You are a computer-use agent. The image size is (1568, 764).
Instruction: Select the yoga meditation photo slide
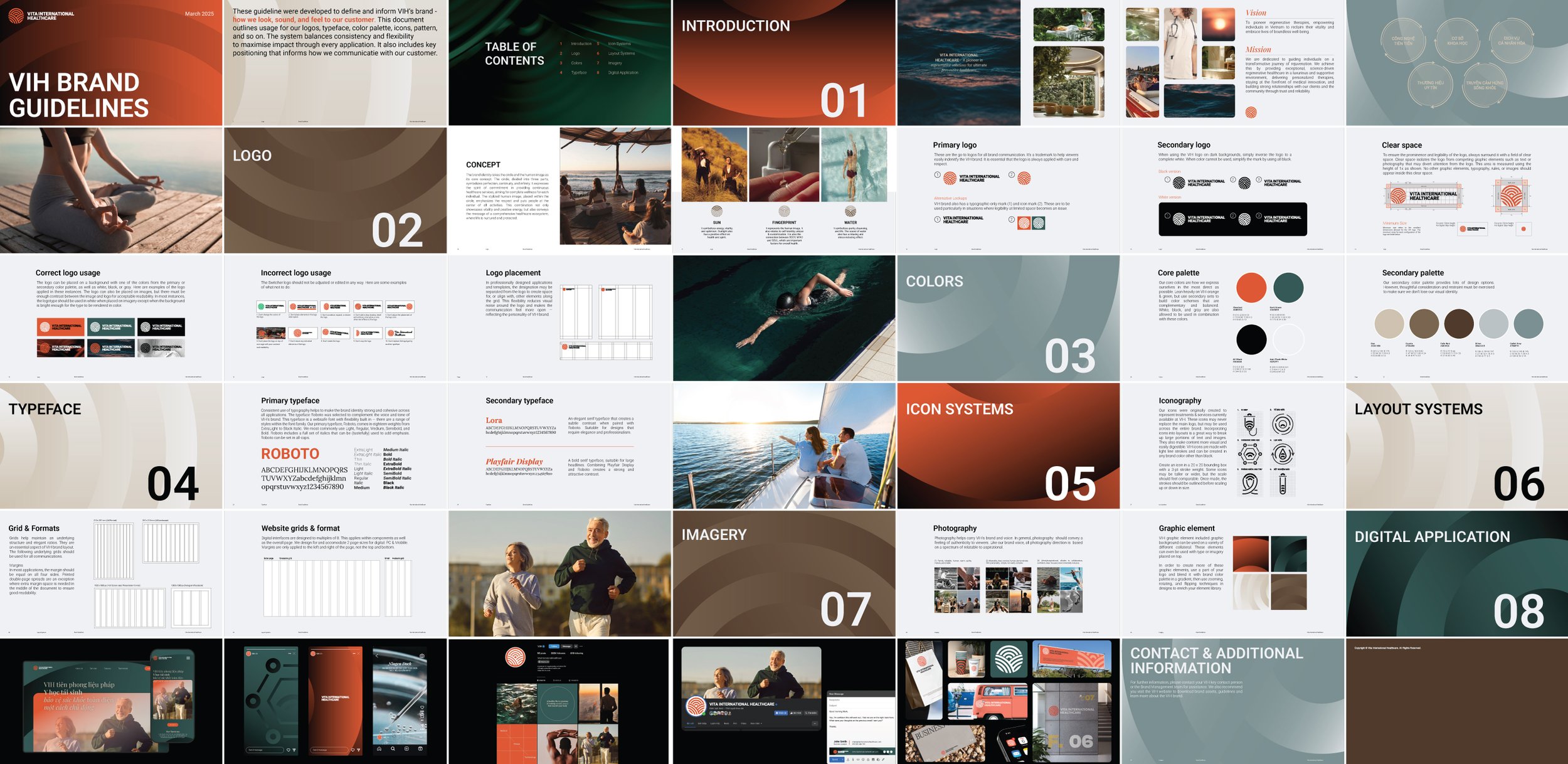point(111,191)
